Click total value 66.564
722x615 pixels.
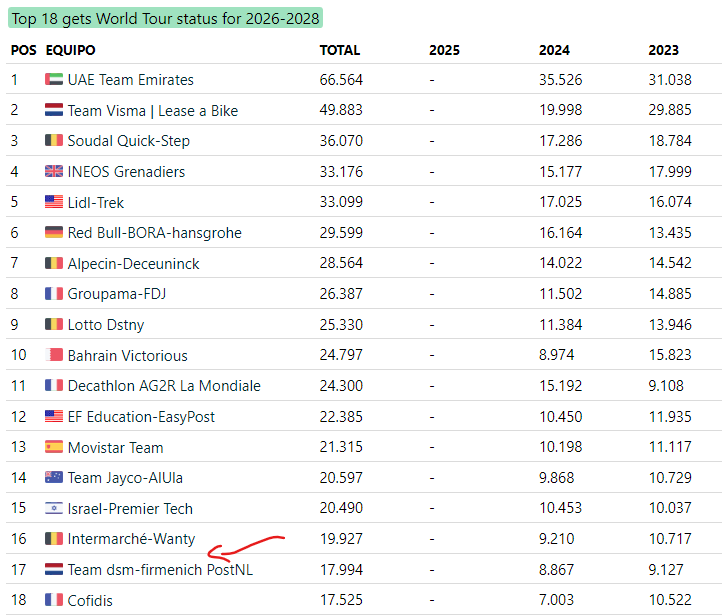341,80
